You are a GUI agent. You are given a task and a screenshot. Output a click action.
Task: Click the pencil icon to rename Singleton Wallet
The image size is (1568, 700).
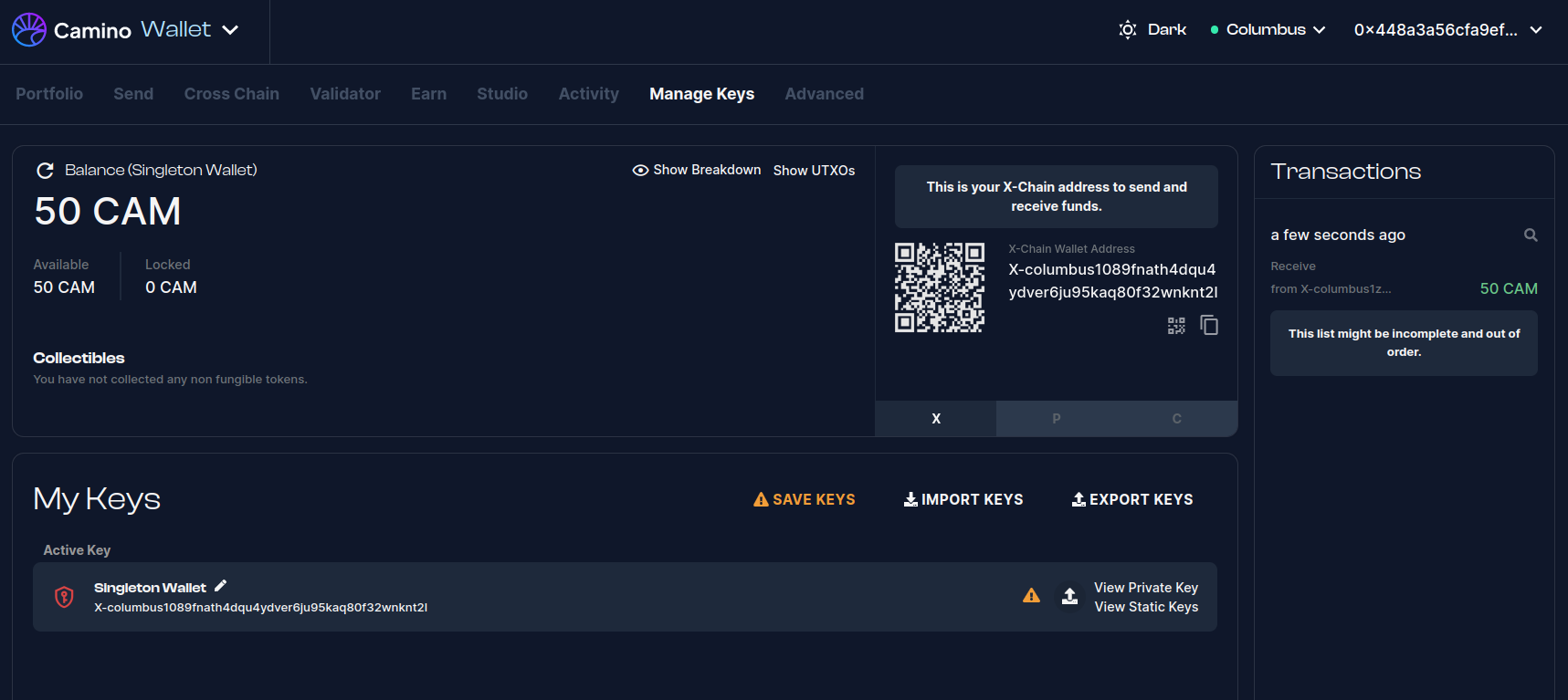pos(220,587)
